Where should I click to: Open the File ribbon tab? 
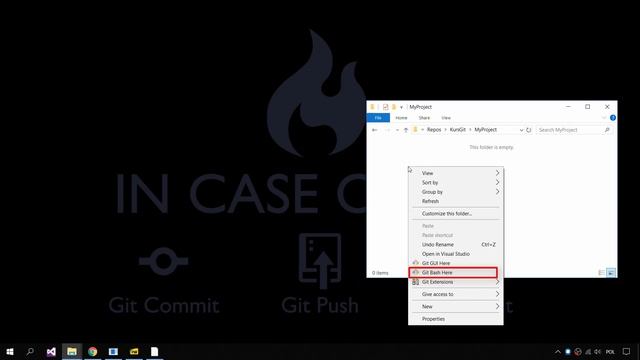coord(378,118)
